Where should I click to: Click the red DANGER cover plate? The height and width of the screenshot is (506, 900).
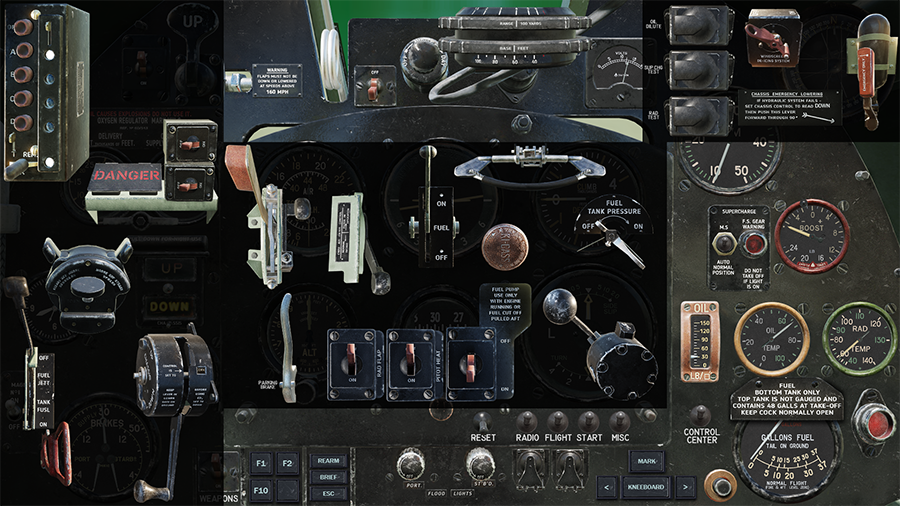pyautogui.click(x=127, y=176)
